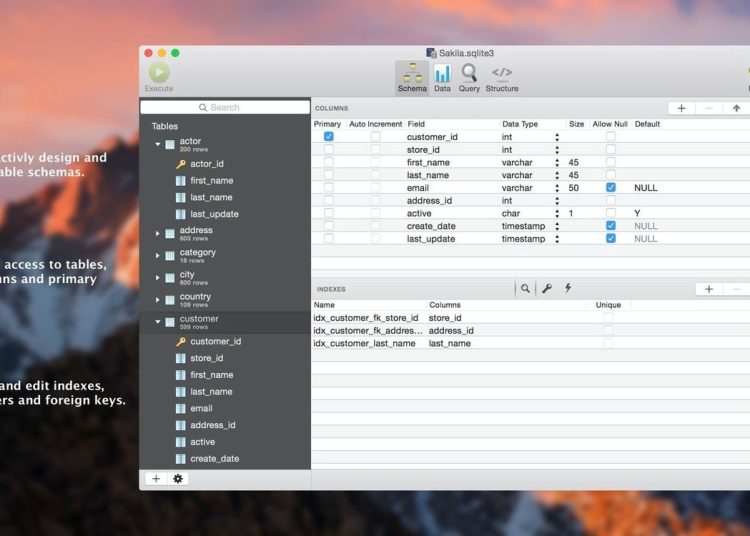Viewport: 750px width, 536px height.
Task: Click the Search field above Tables
Action: click(225, 107)
